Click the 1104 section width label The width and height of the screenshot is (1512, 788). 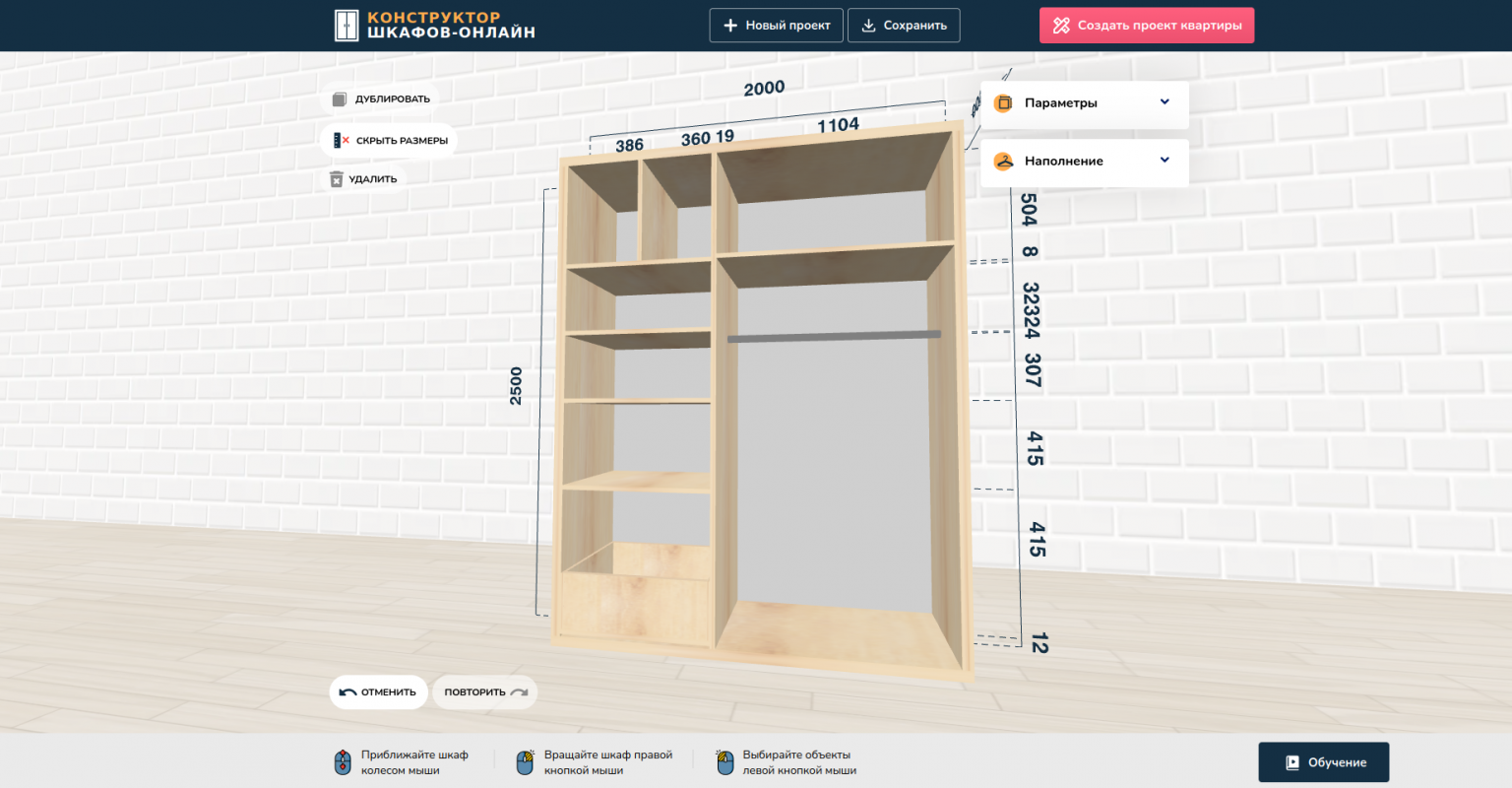click(x=838, y=125)
